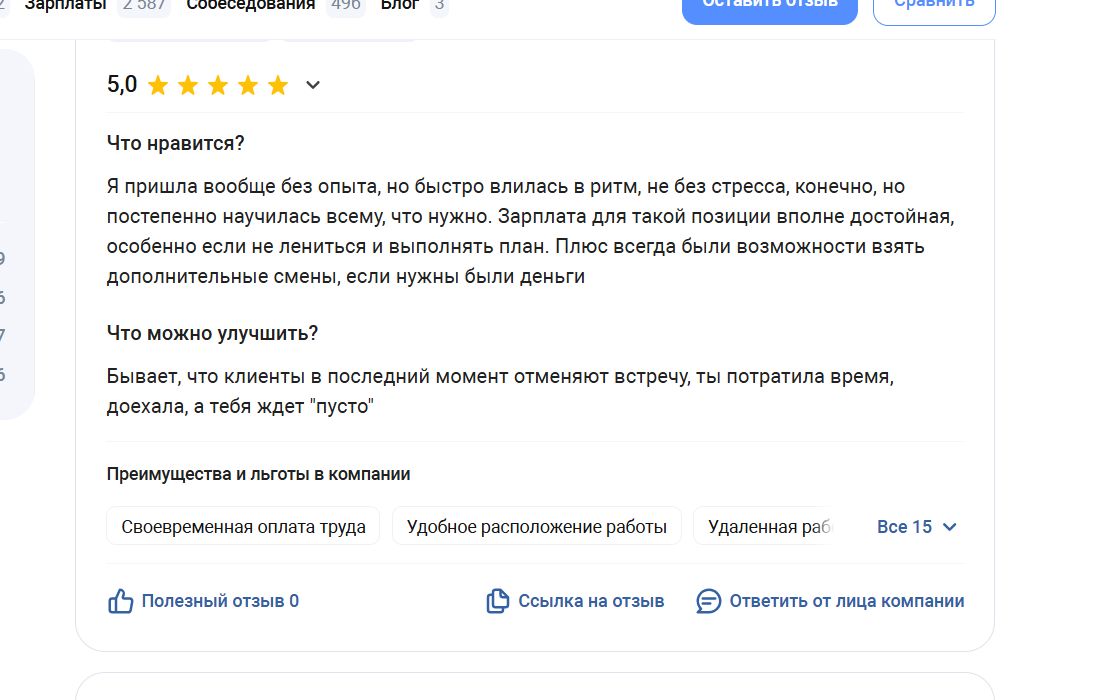Switch to the Собеседования tab
Image resolution: width=1101 pixels, height=700 pixels.
click(x=250, y=4)
